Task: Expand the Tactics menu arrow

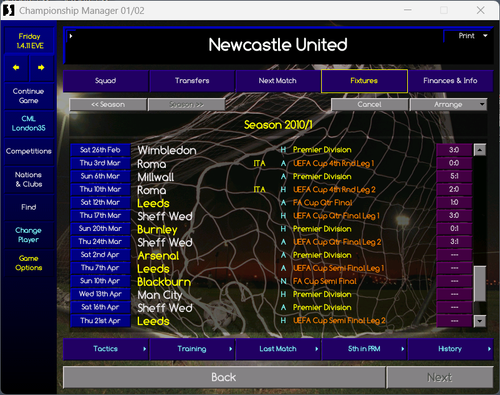Action: [x=144, y=349]
